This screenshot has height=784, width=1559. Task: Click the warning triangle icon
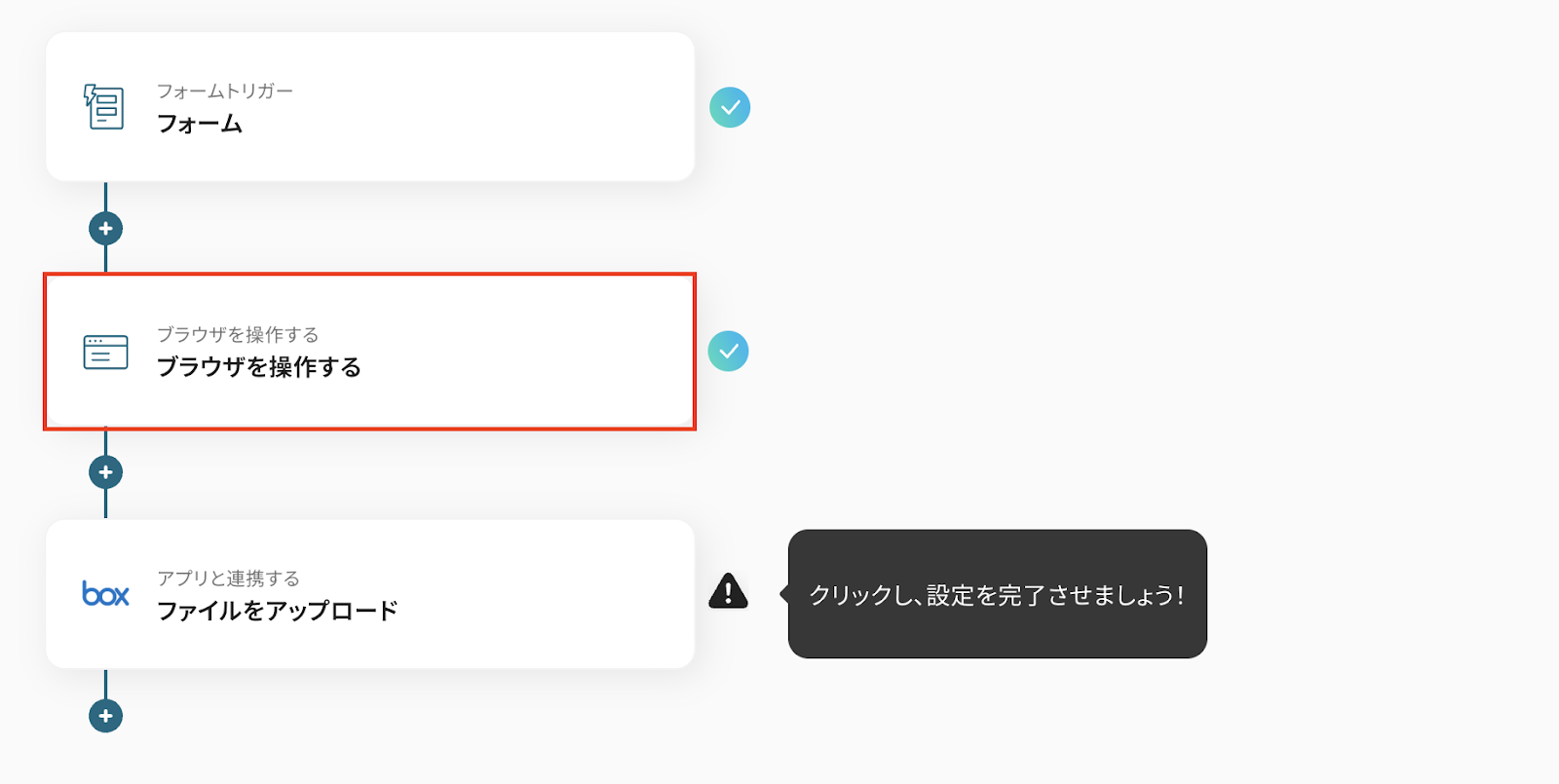click(728, 591)
